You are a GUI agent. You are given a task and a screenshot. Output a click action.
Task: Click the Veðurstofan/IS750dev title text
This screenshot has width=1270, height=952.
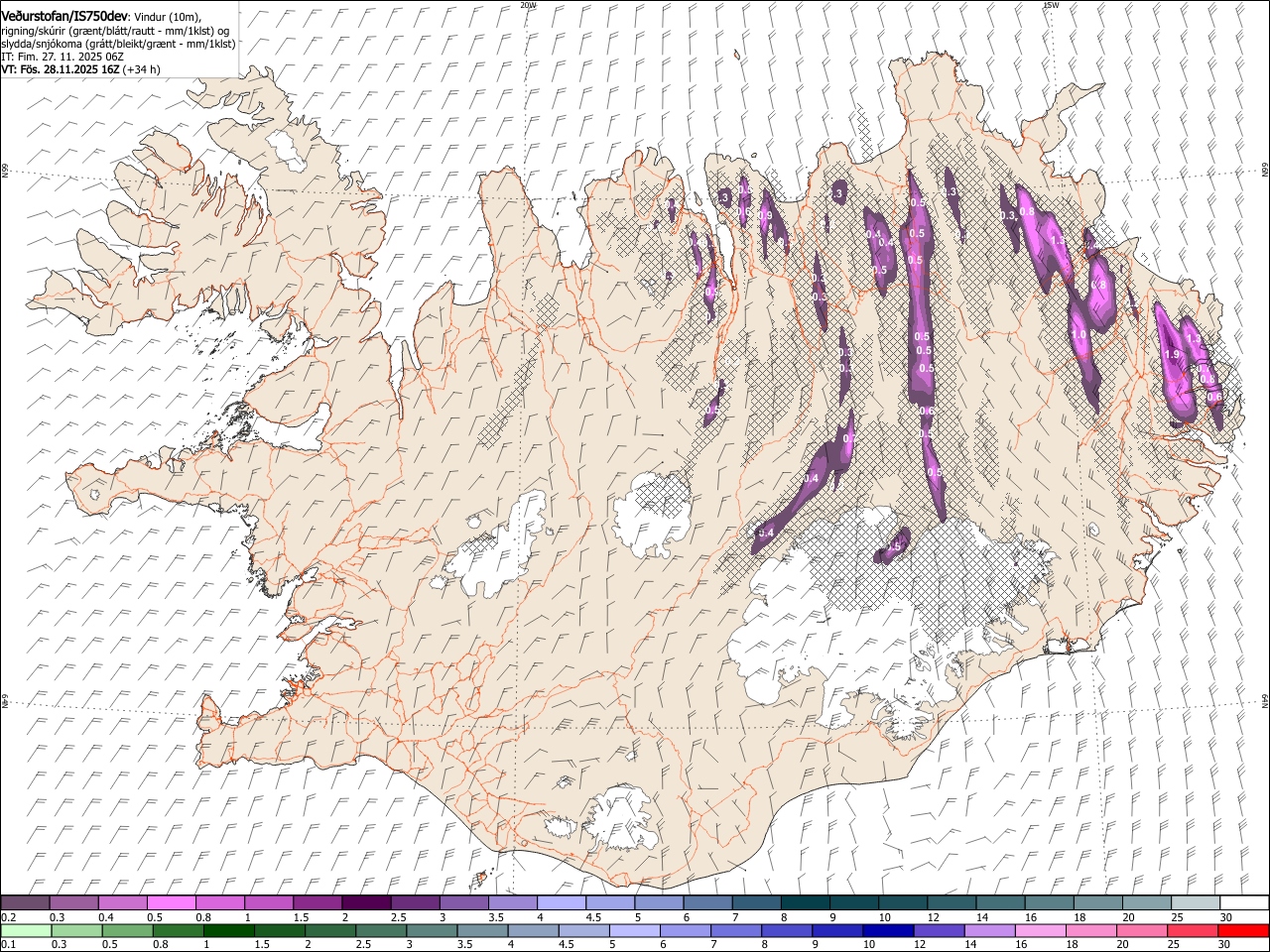(x=64, y=15)
